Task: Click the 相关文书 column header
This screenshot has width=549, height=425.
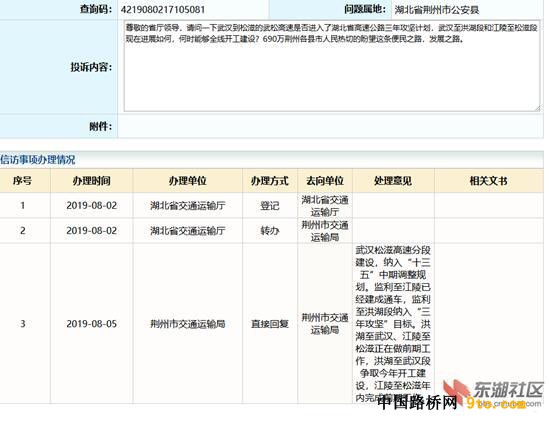Action: tap(488, 181)
